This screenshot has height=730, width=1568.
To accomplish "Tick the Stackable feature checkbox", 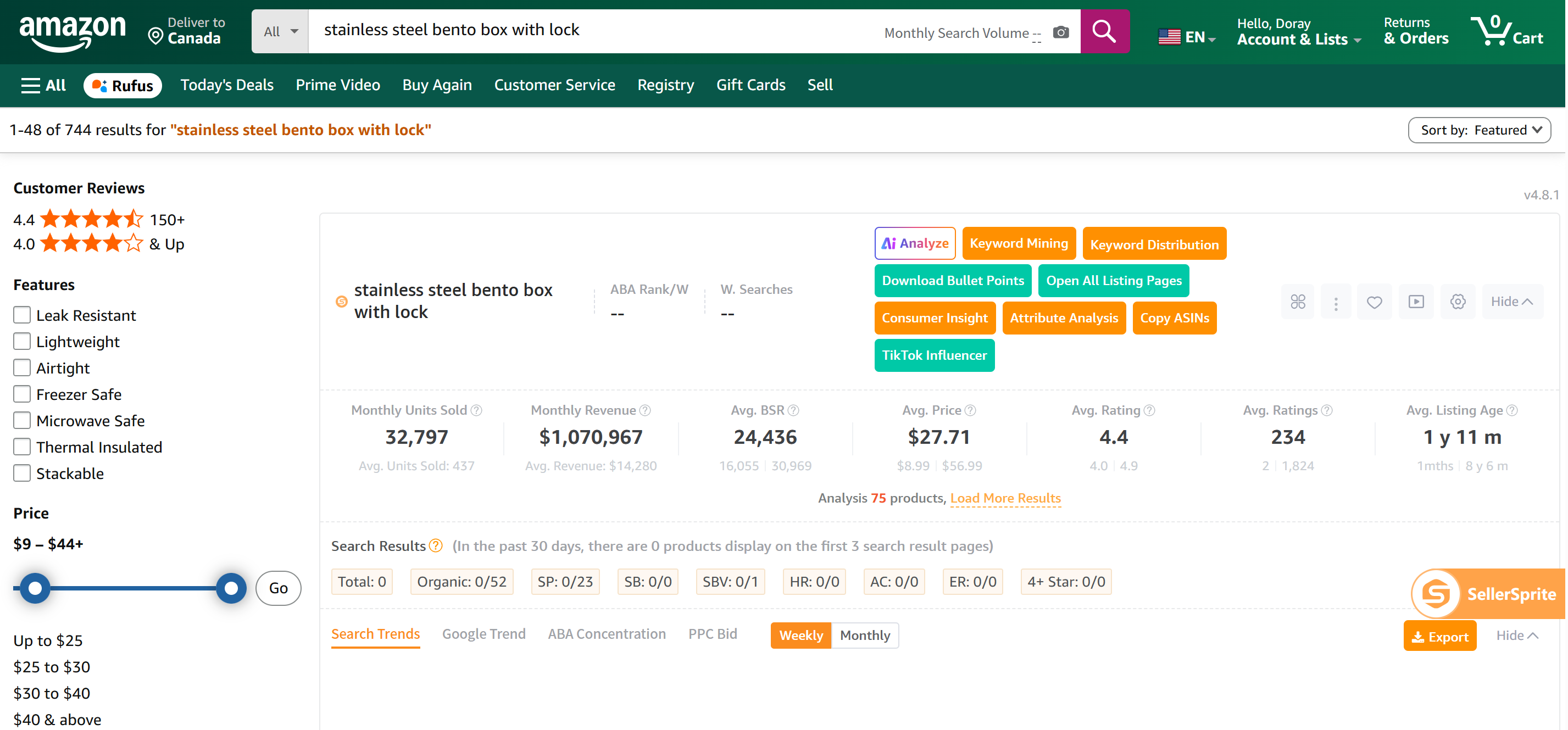I will click(x=22, y=473).
